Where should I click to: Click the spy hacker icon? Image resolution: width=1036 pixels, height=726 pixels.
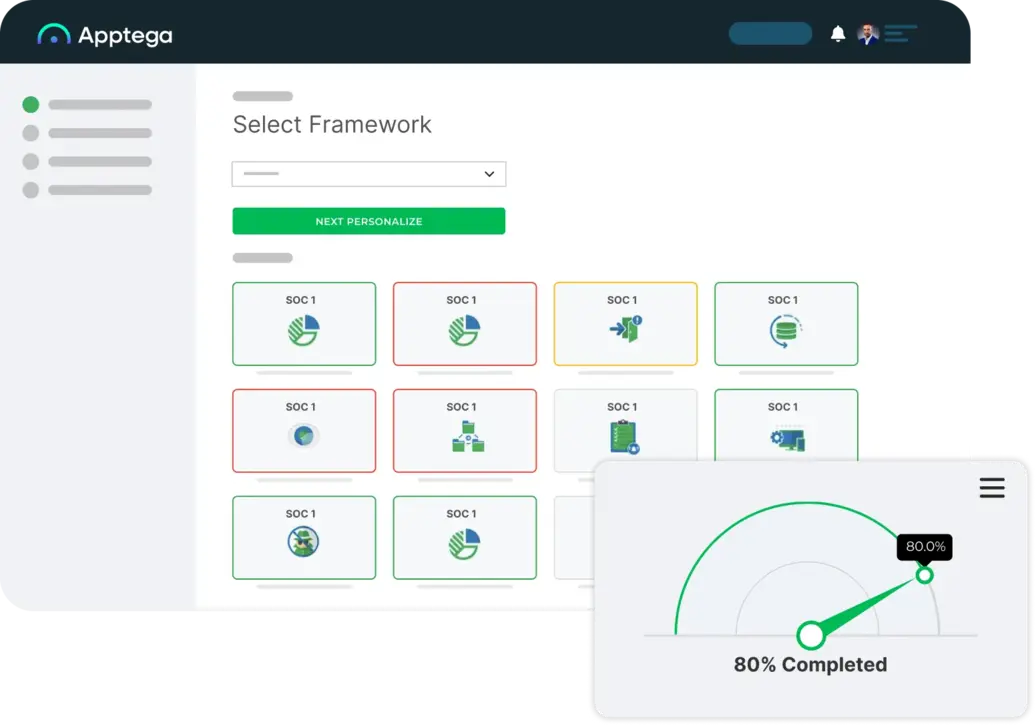click(303, 542)
